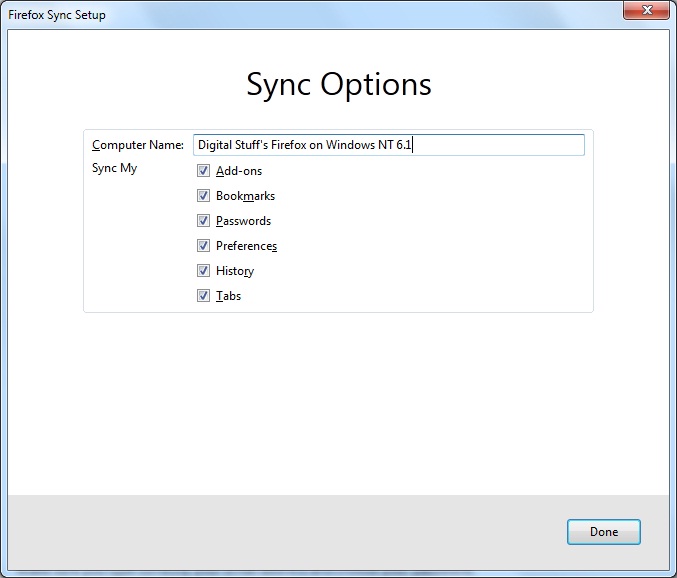Click the "Bookmarks" label text

click(x=245, y=196)
